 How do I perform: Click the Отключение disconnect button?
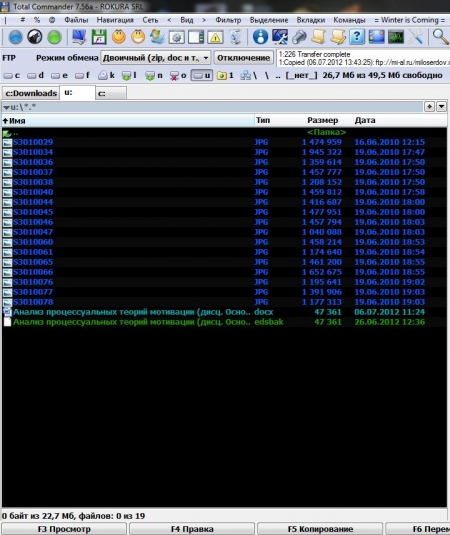pyautogui.click(x=244, y=58)
